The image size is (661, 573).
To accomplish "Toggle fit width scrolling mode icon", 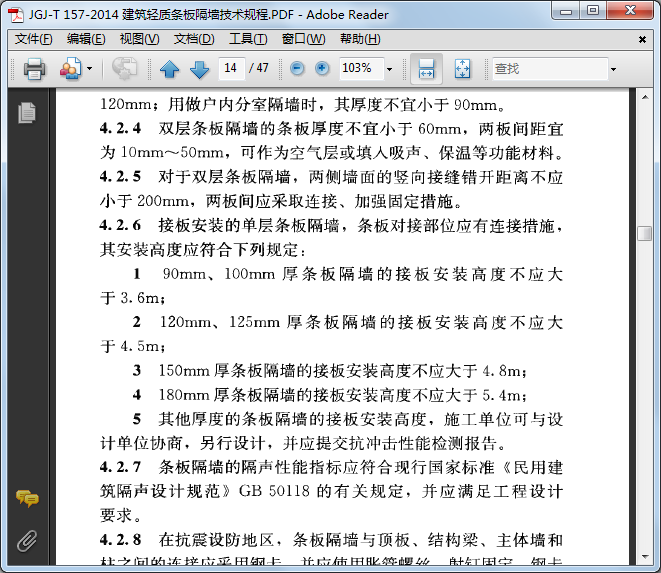I will click(x=426, y=69).
